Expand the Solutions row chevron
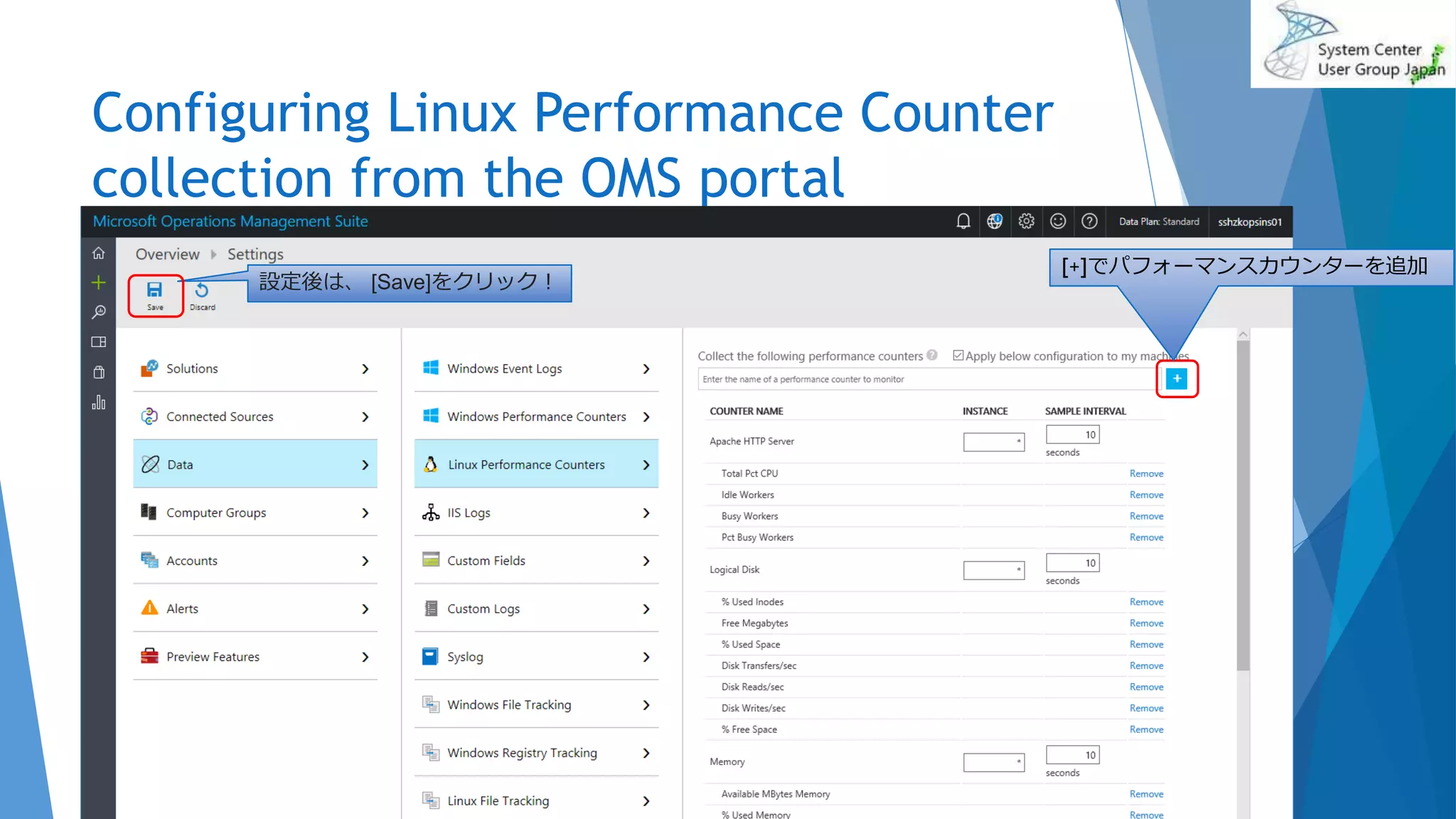This screenshot has height=819, width=1456. pos(365,369)
